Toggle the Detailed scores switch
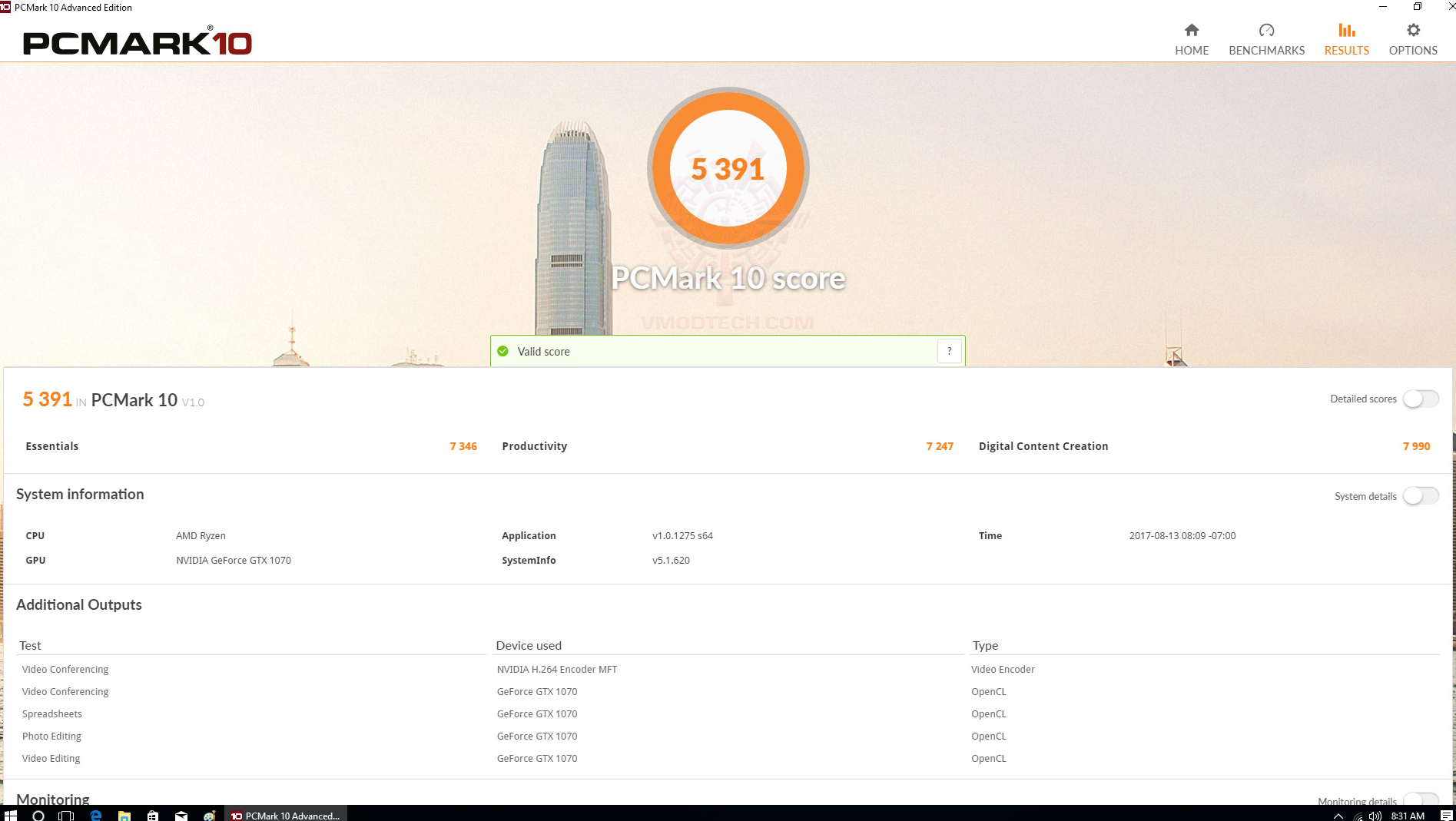The height and width of the screenshot is (821, 1456). tap(1421, 399)
